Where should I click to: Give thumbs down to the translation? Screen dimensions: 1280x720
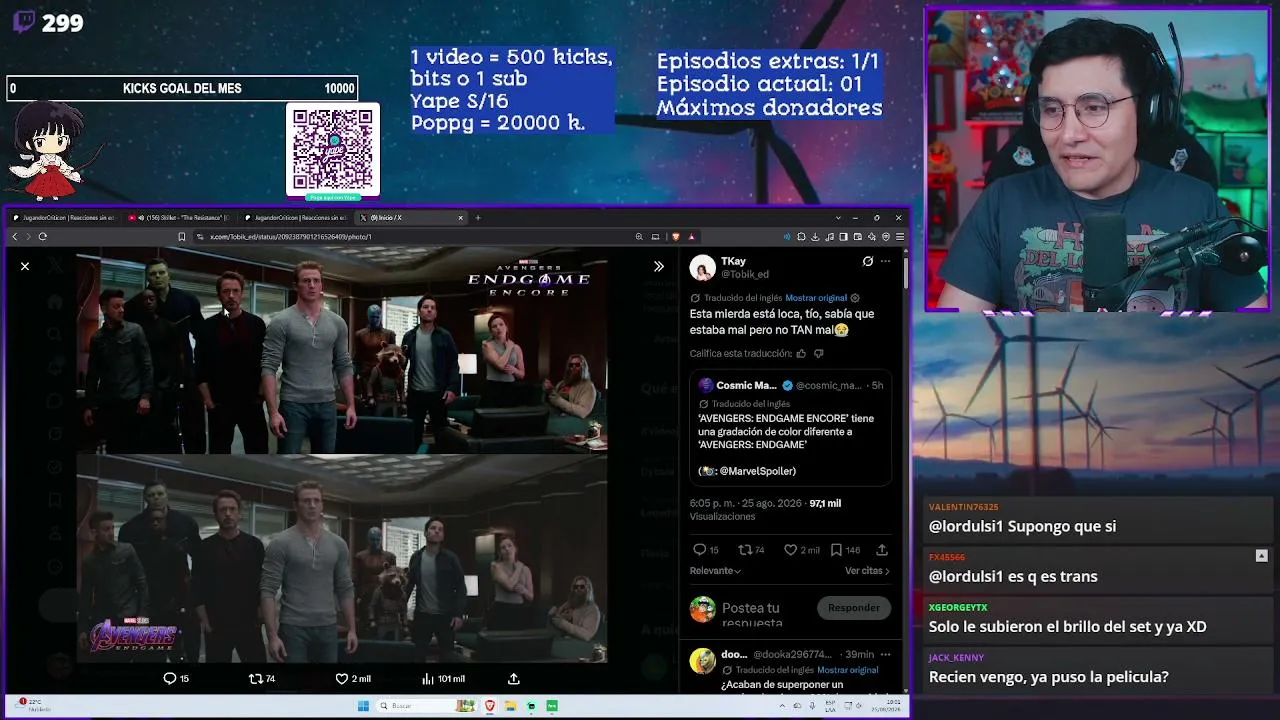pyautogui.click(x=819, y=353)
